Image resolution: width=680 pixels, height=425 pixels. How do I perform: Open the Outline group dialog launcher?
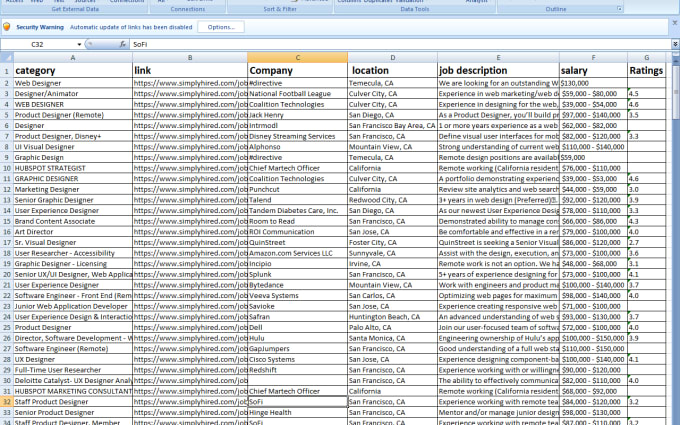tap(619, 9)
